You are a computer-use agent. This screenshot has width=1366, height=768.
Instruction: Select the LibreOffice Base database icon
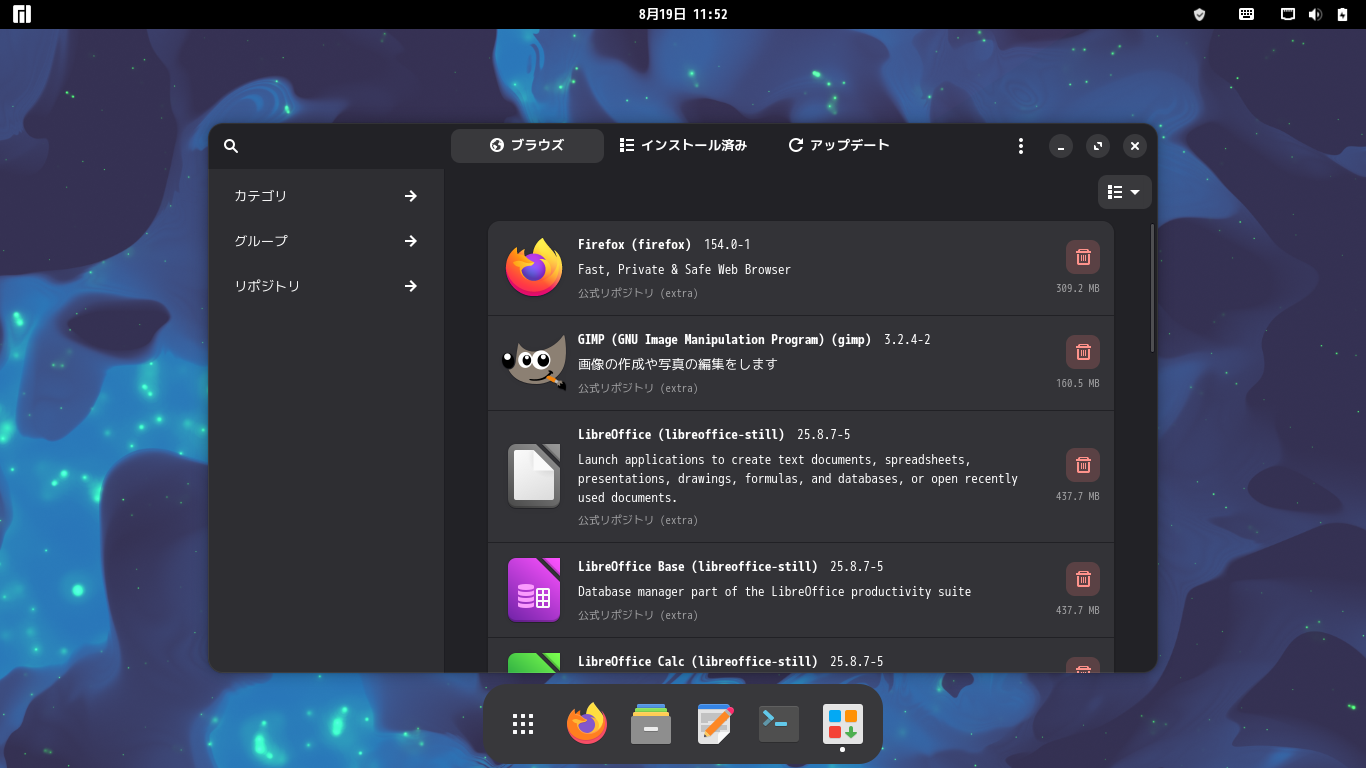tap(534, 590)
